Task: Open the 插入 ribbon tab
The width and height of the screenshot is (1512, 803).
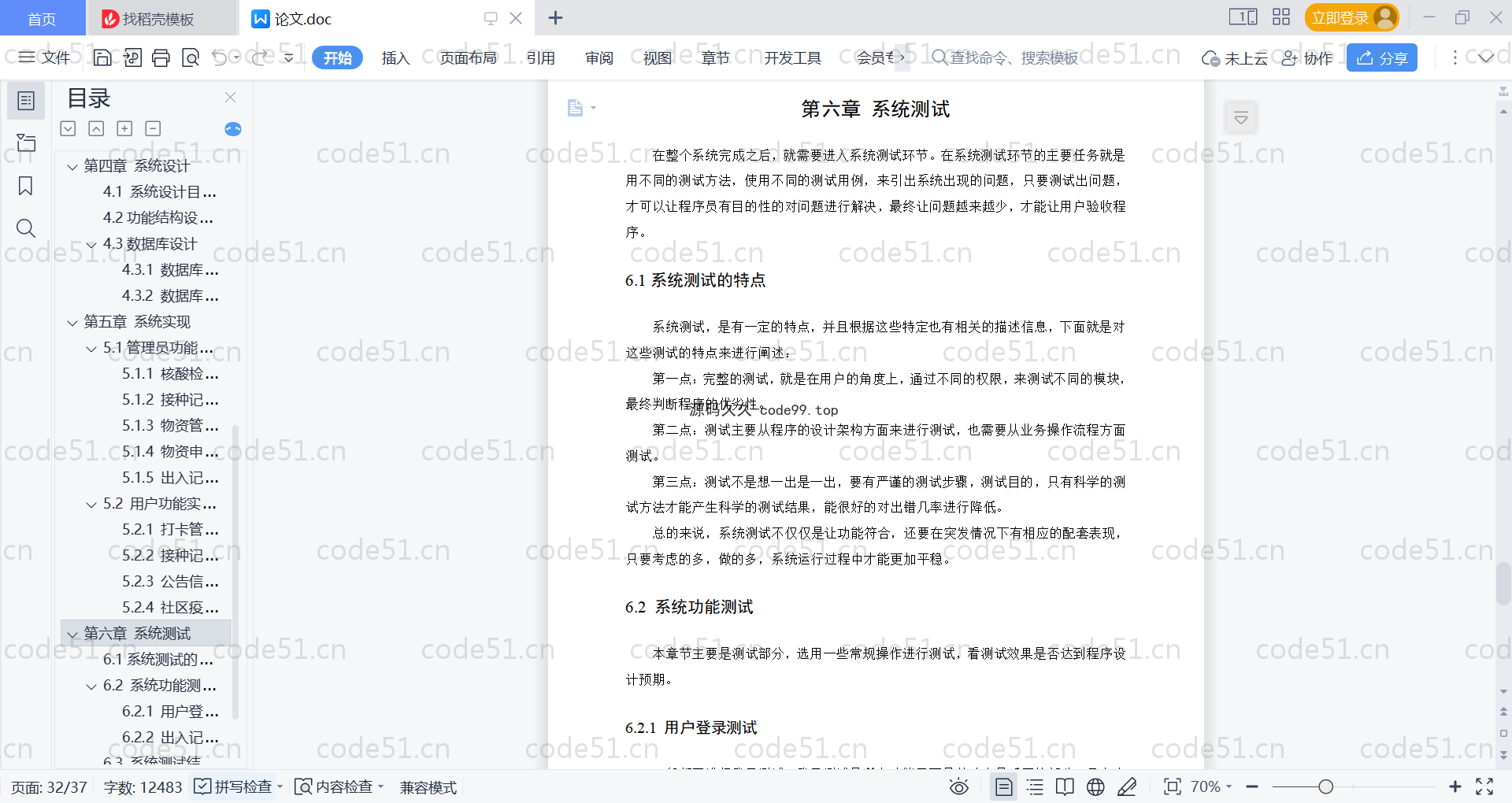Action: pyautogui.click(x=395, y=57)
